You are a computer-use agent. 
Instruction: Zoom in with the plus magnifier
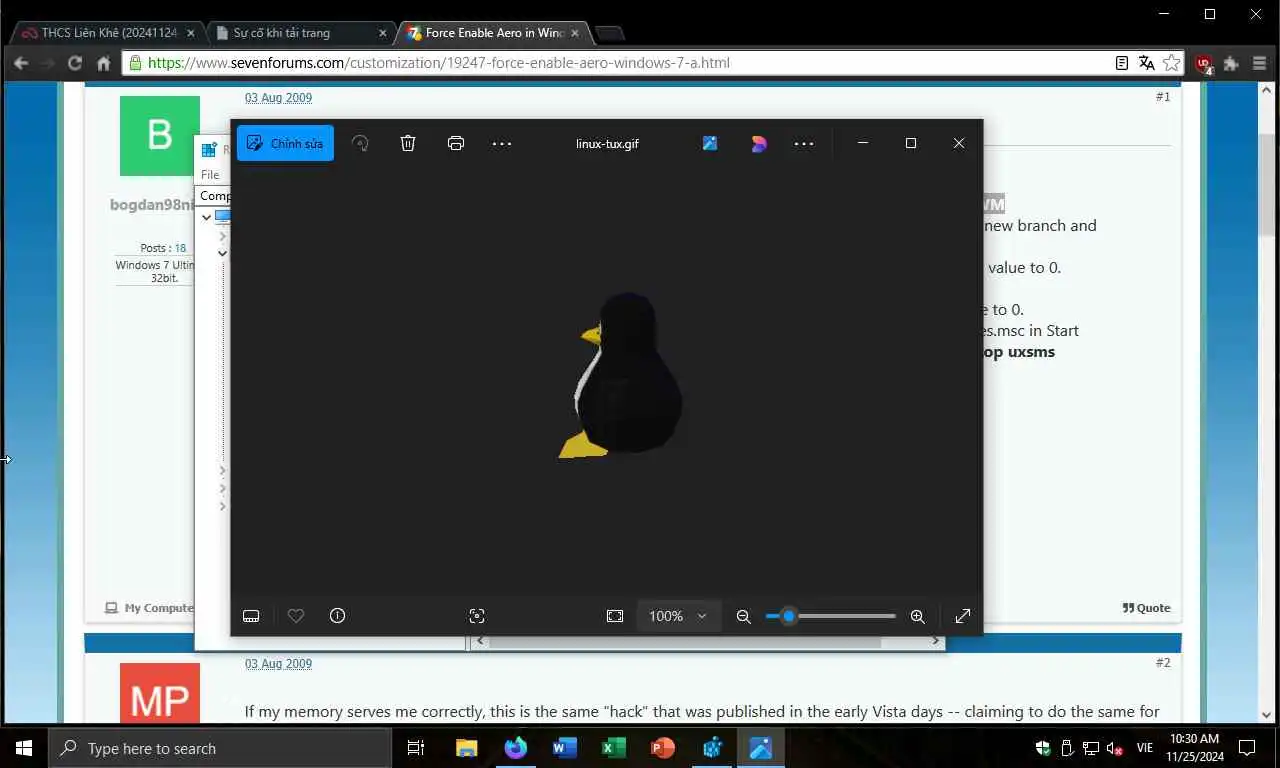pyautogui.click(x=917, y=616)
